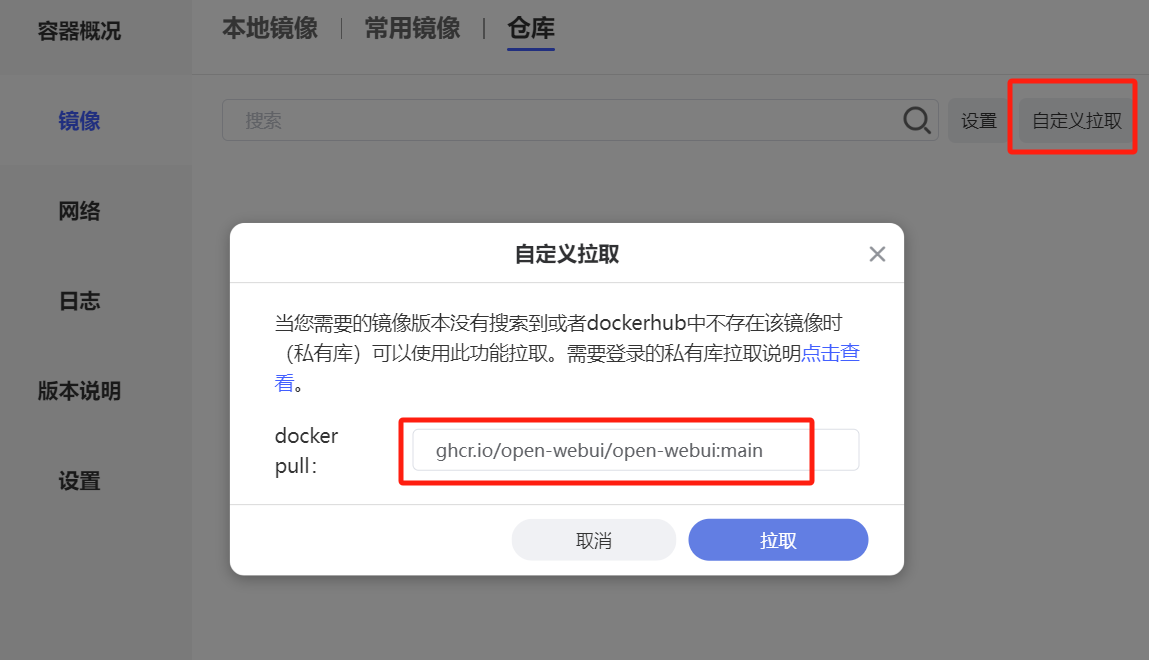Click the blue 拉取 button

(778, 540)
